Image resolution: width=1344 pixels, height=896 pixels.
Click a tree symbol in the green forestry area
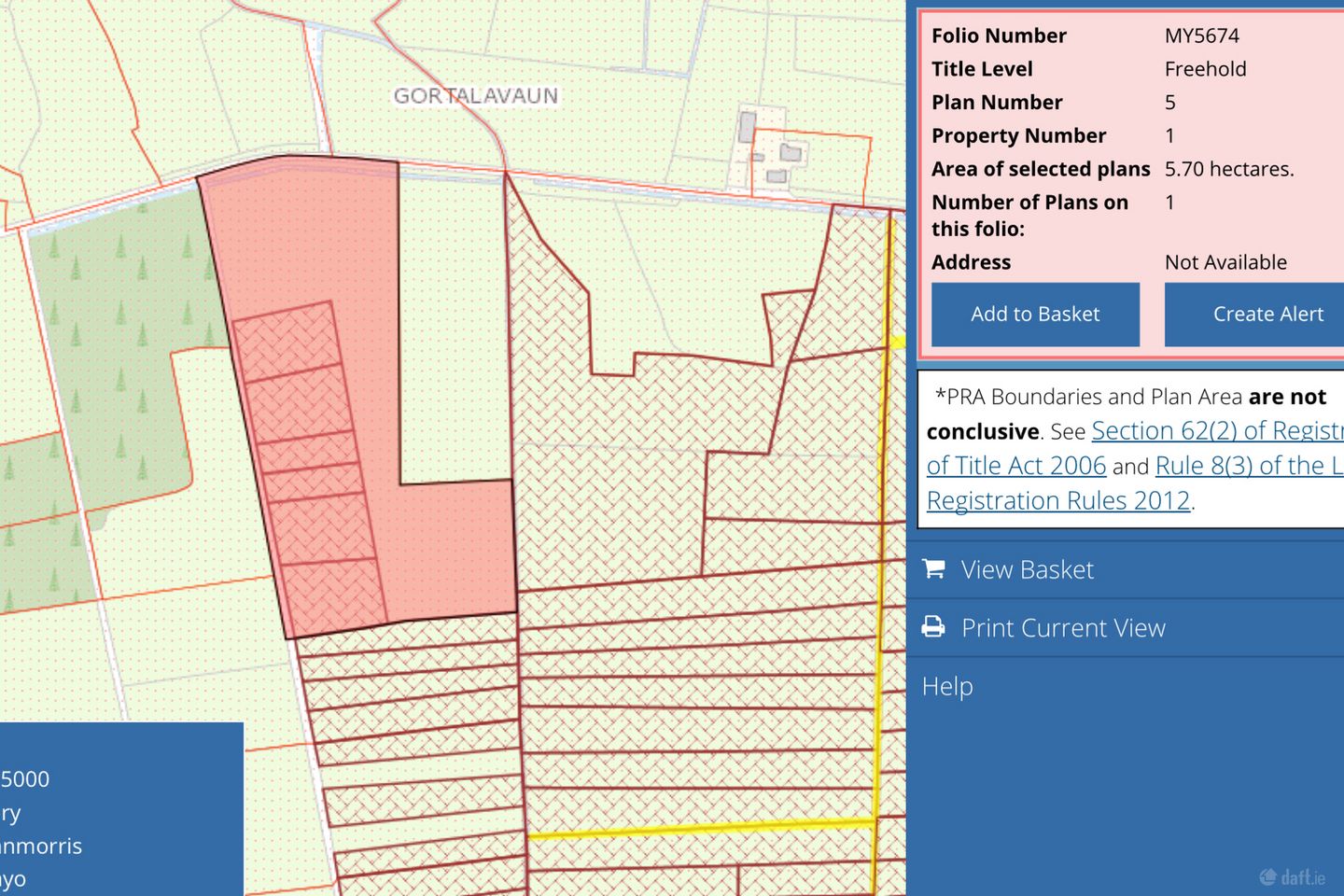tap(120, 314)
